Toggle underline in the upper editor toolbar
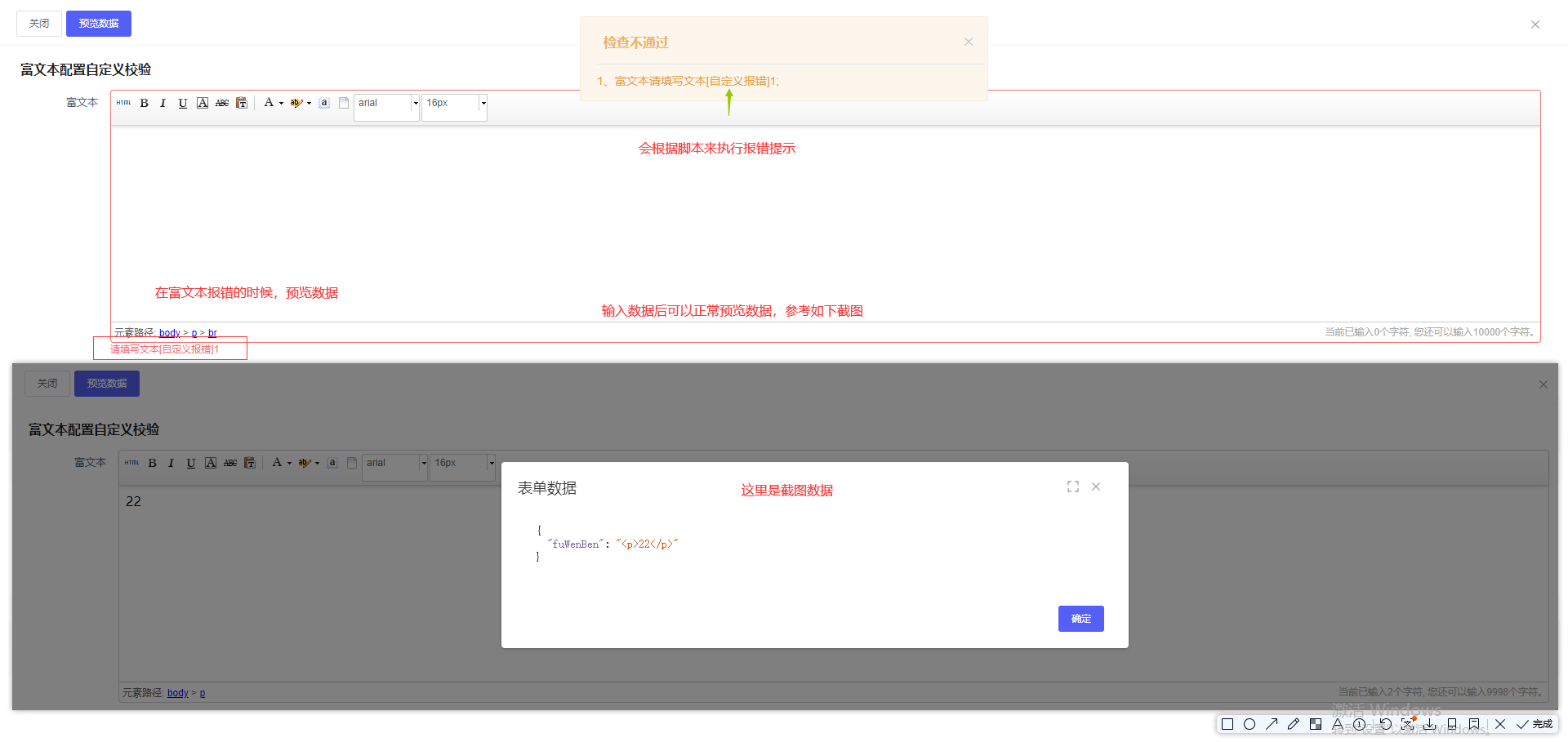 tap(183, 103)
